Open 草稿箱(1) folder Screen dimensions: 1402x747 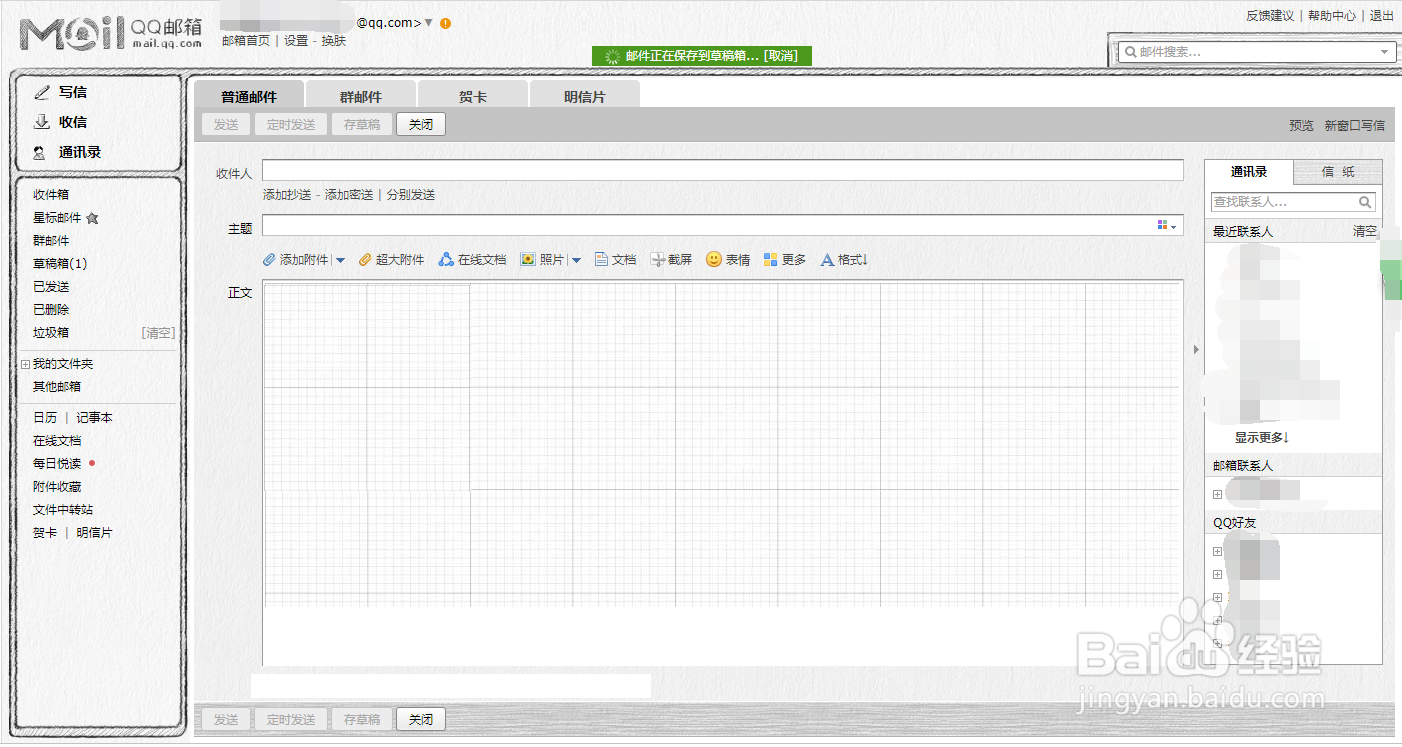click(x=60, y=264)
